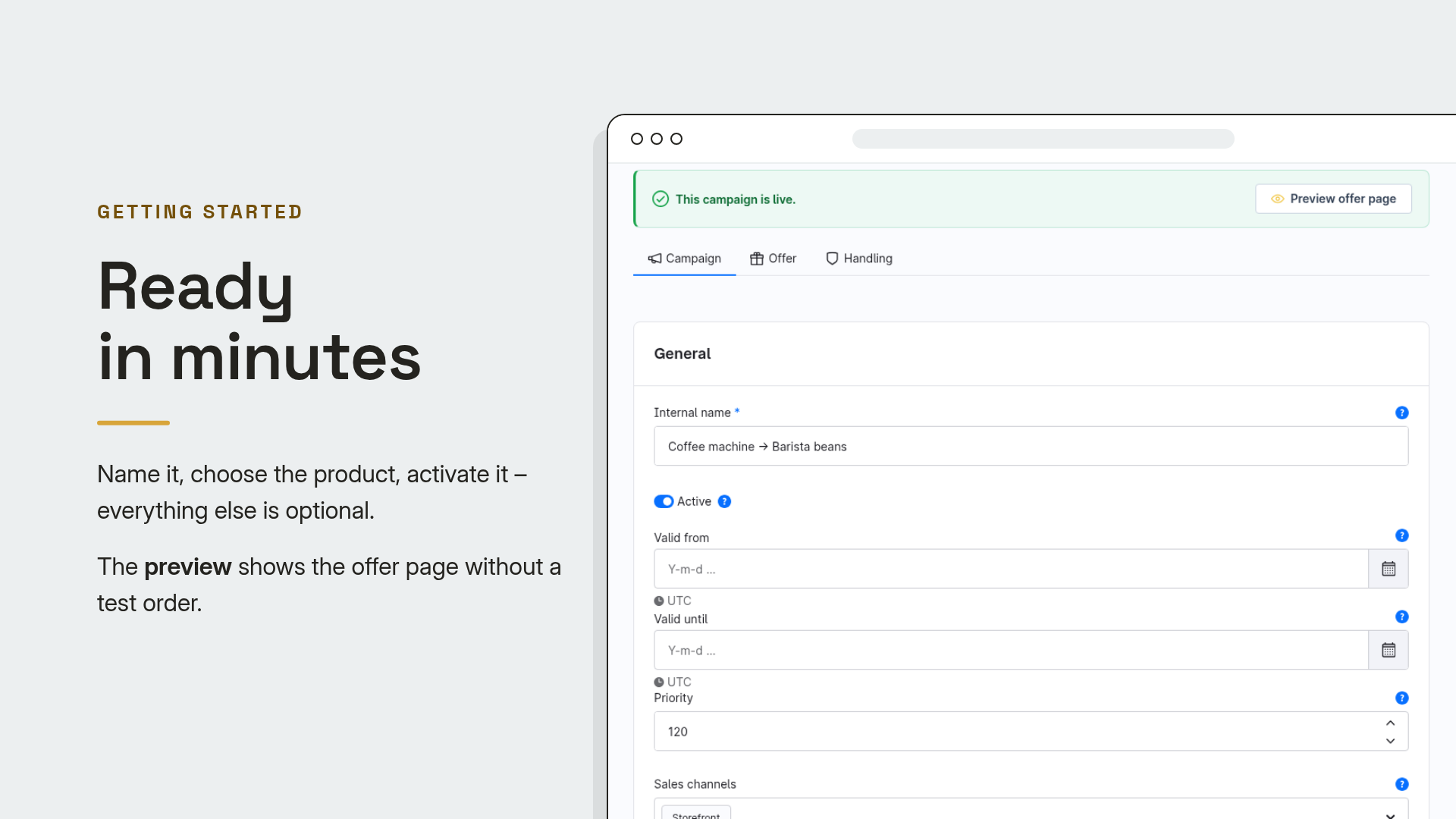Screen dimensions: 1456x819
Task: Click the Internal name input field
Action: pyautogui.click(x=1031, y=447)
